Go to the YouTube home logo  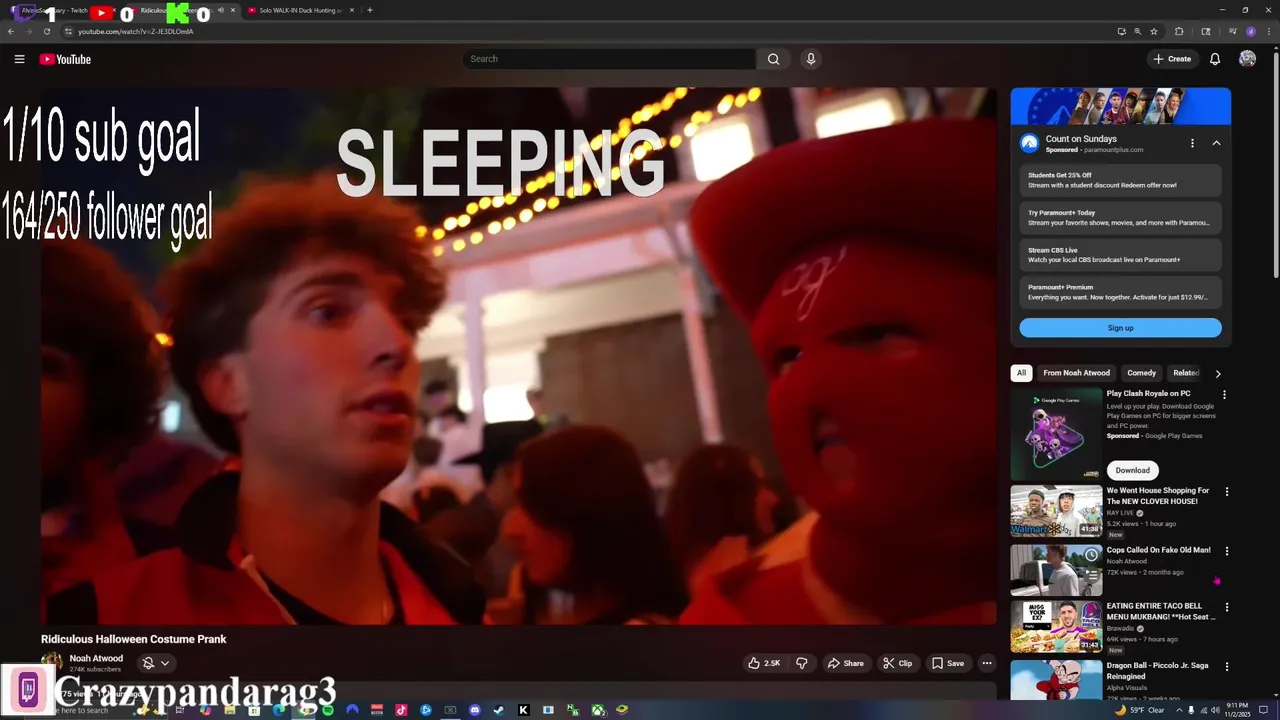65,59
